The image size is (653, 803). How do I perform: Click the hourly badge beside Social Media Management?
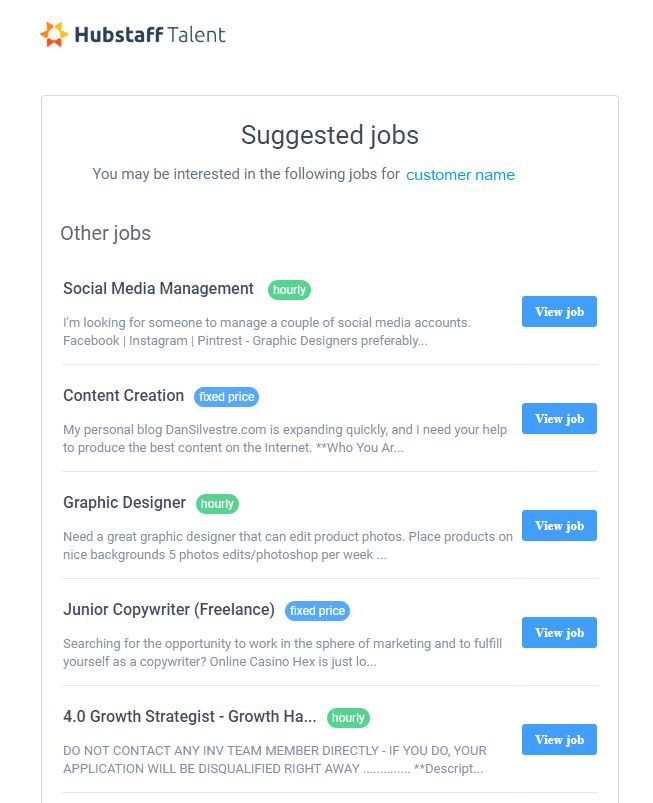(x=289, y=290)
